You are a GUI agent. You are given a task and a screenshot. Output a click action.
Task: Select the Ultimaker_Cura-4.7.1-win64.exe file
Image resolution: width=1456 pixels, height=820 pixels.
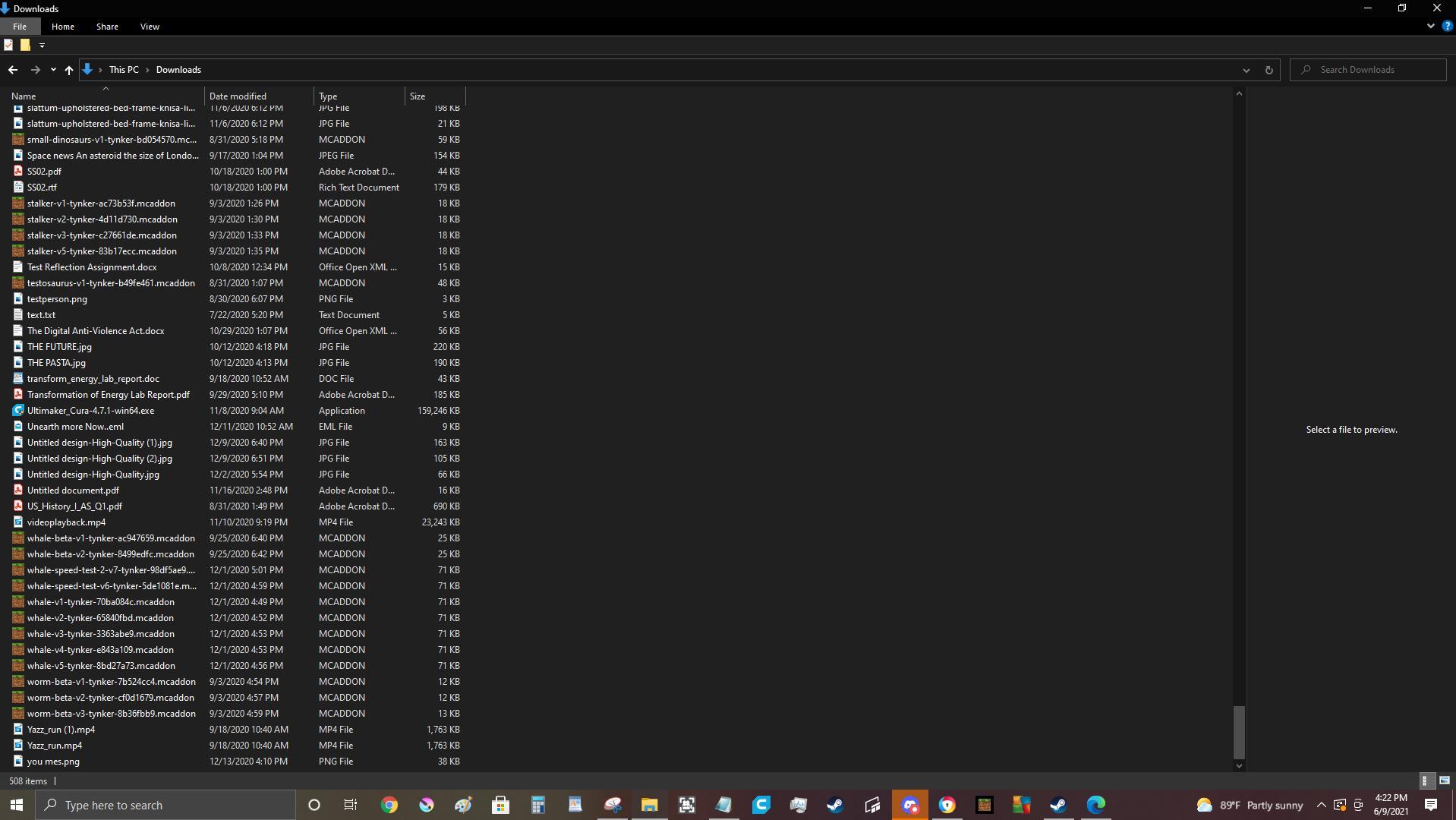90,411
